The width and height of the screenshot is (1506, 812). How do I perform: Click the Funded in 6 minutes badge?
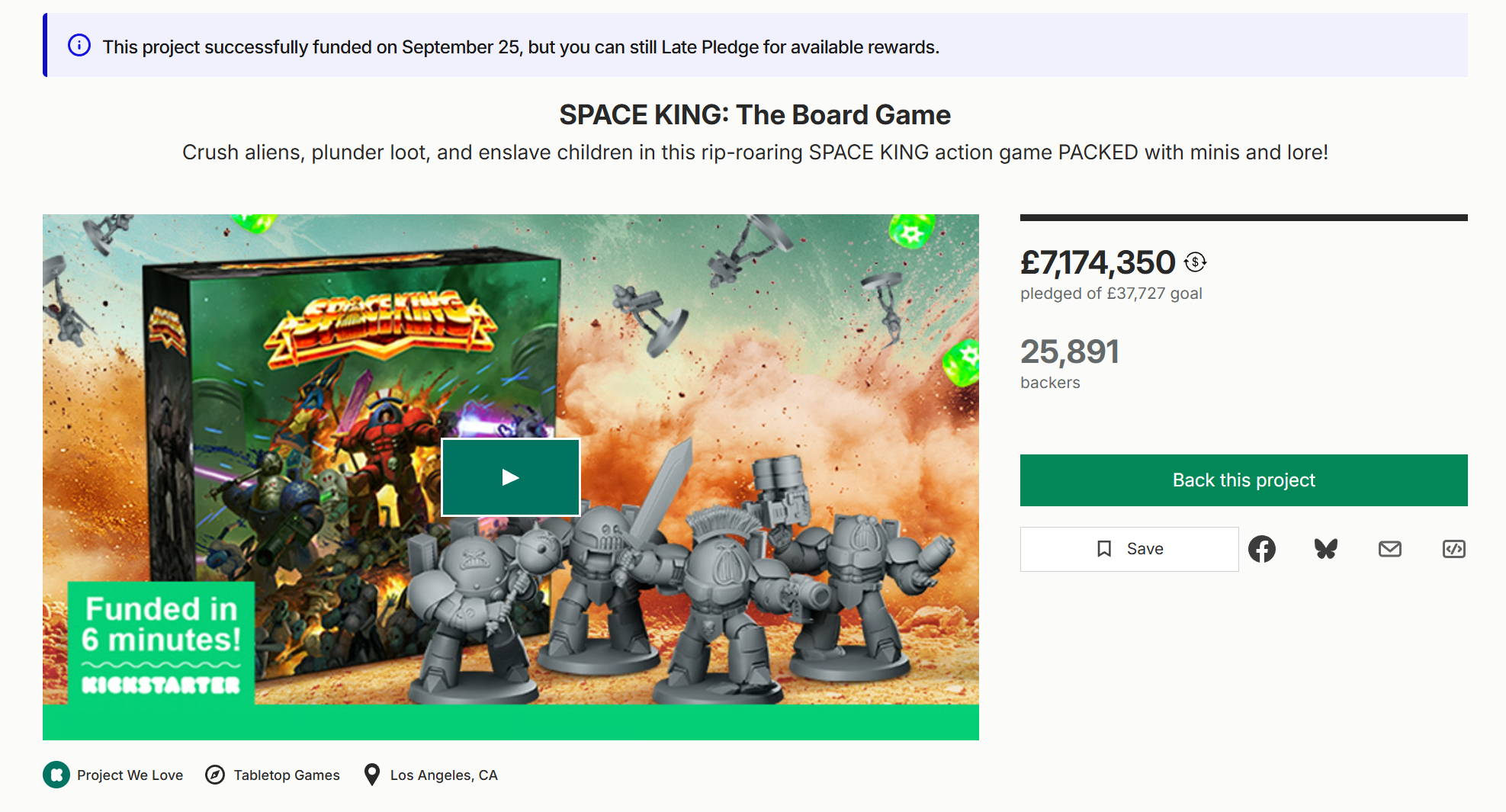point(161,644)
